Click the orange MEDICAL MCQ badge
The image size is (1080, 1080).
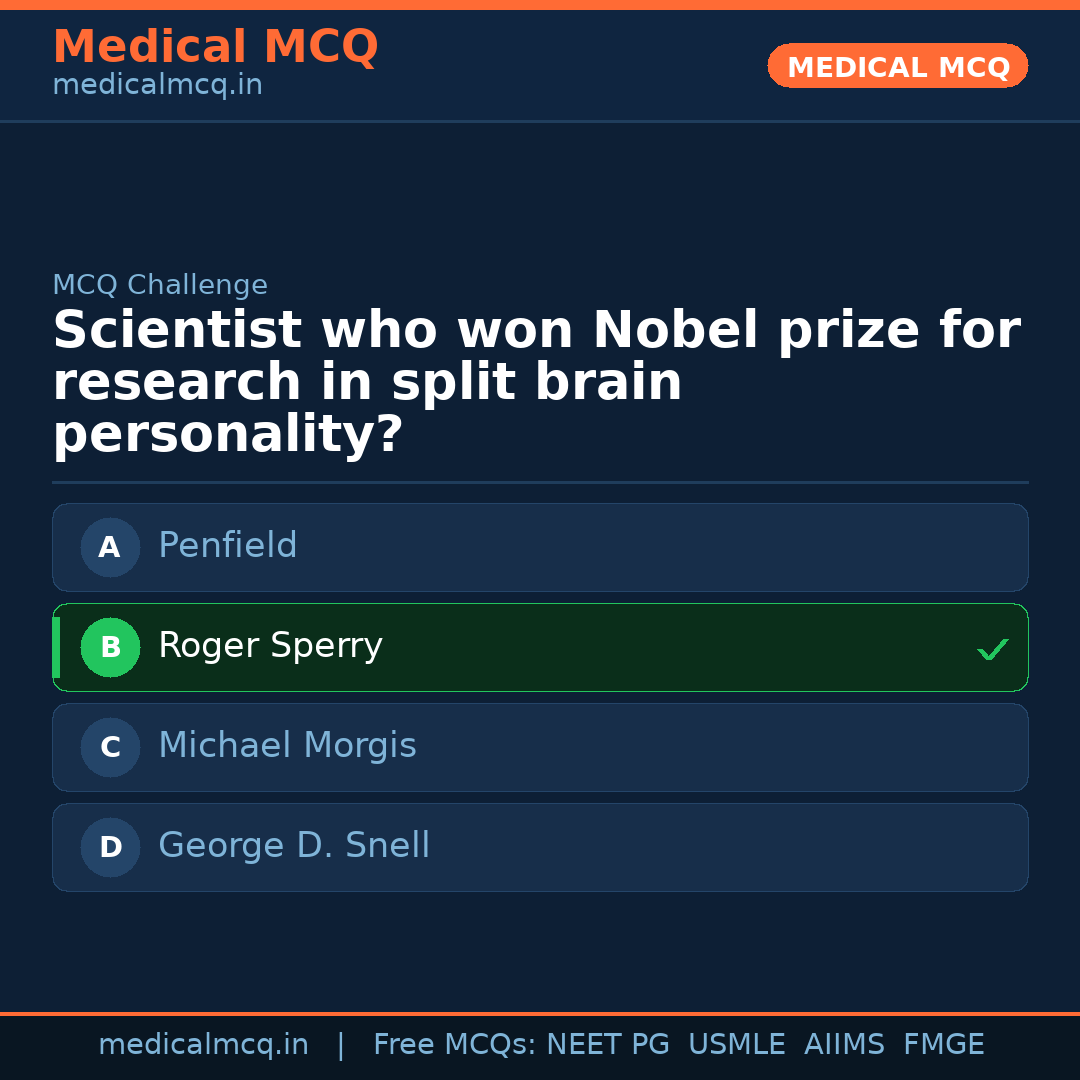(897, 66)
